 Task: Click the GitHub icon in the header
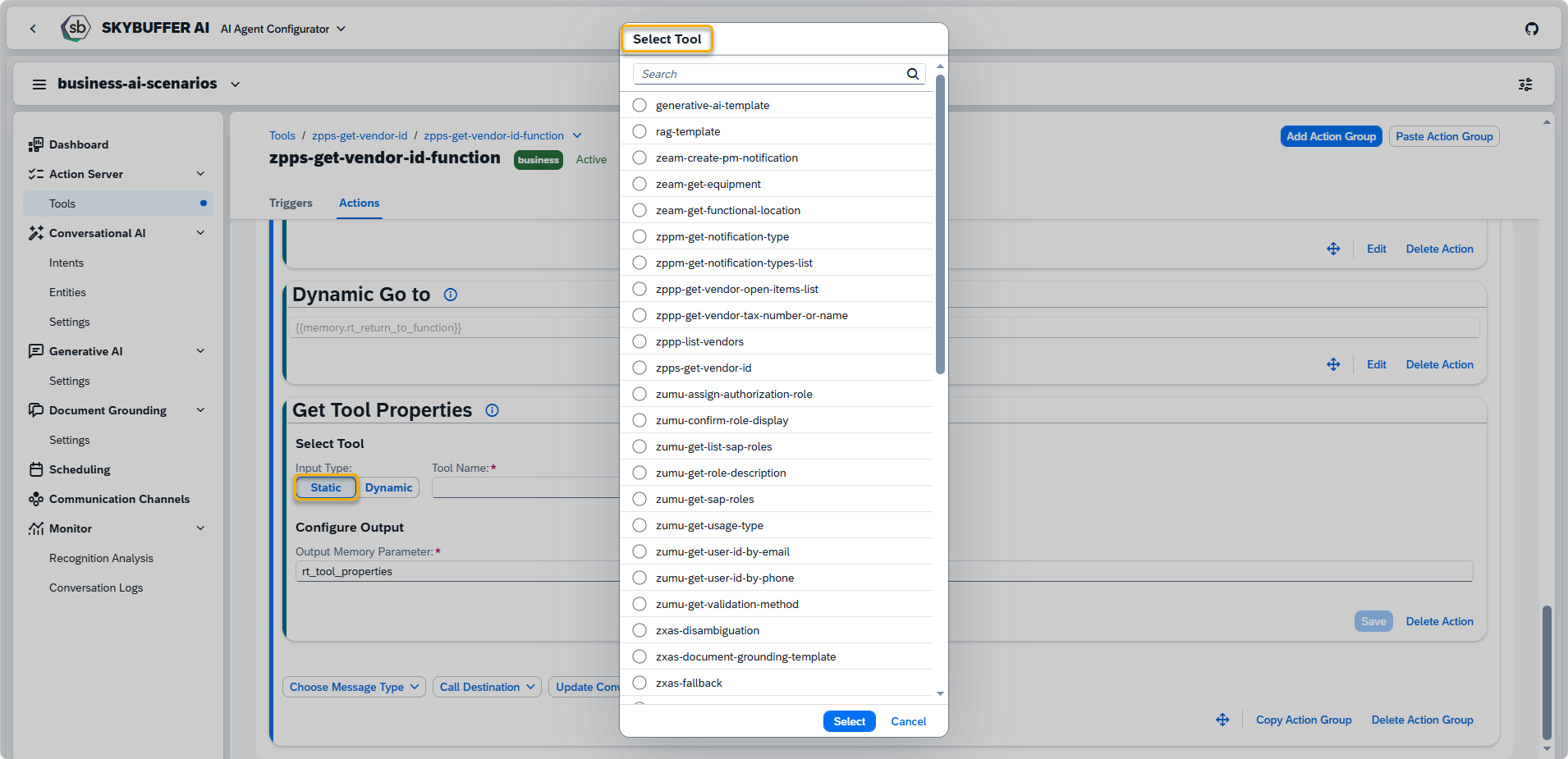point(1531,29)
